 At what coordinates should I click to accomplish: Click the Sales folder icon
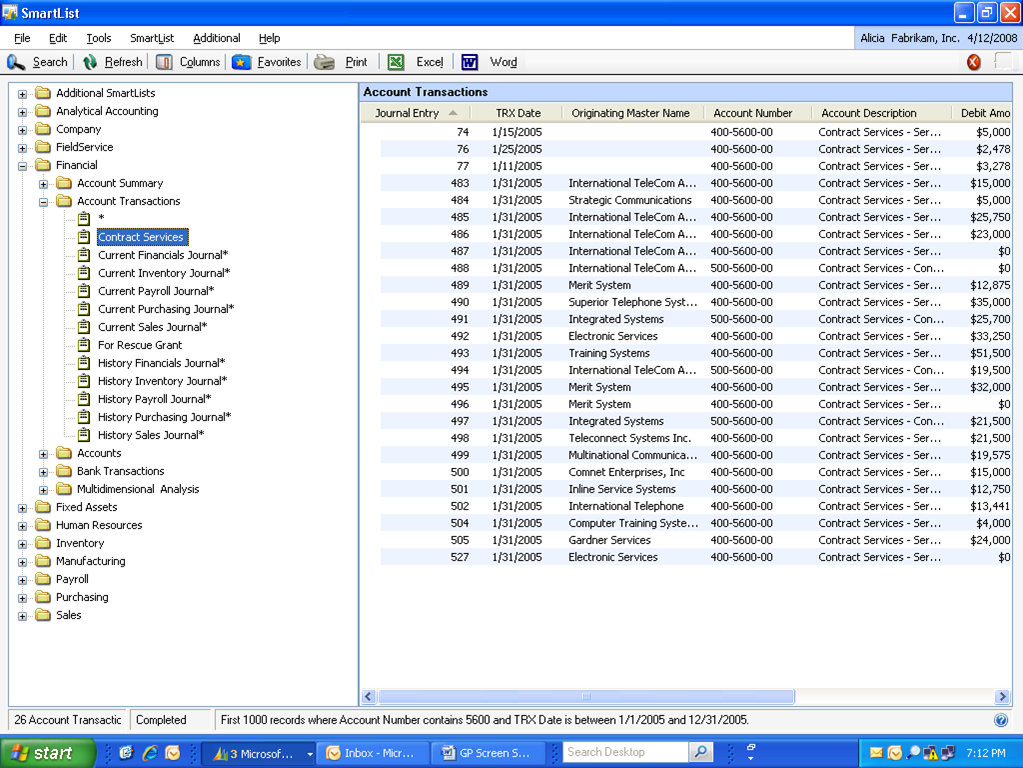(x=43, y=615)
